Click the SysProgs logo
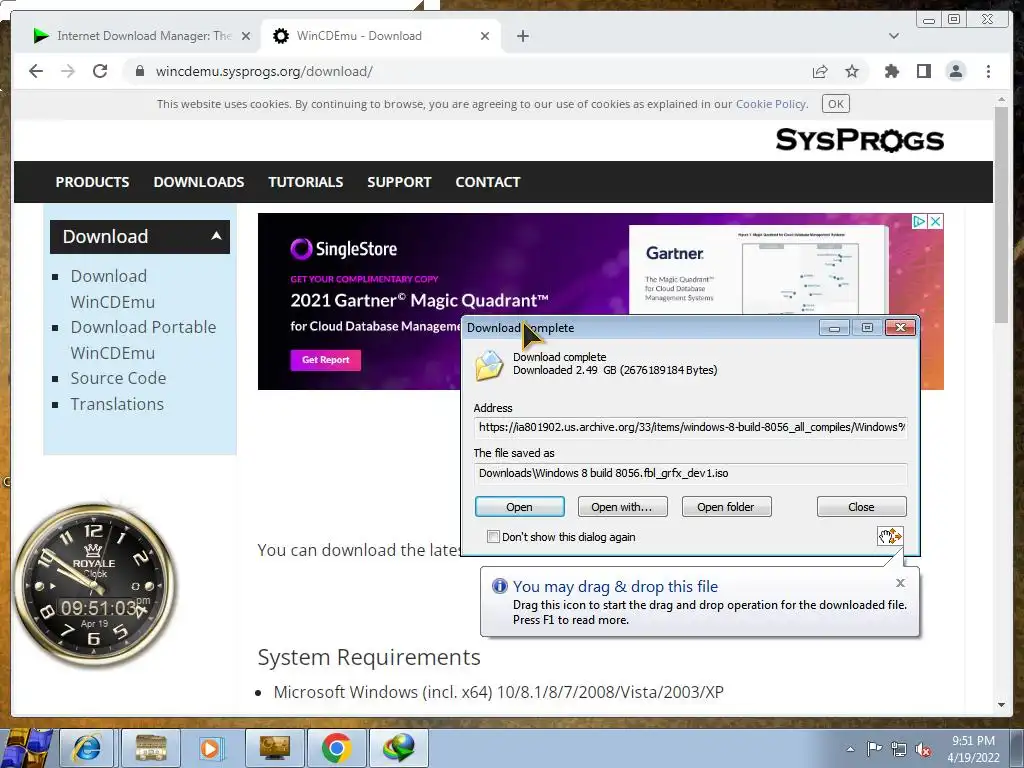The image size is (1024, 768). point(859,140)
